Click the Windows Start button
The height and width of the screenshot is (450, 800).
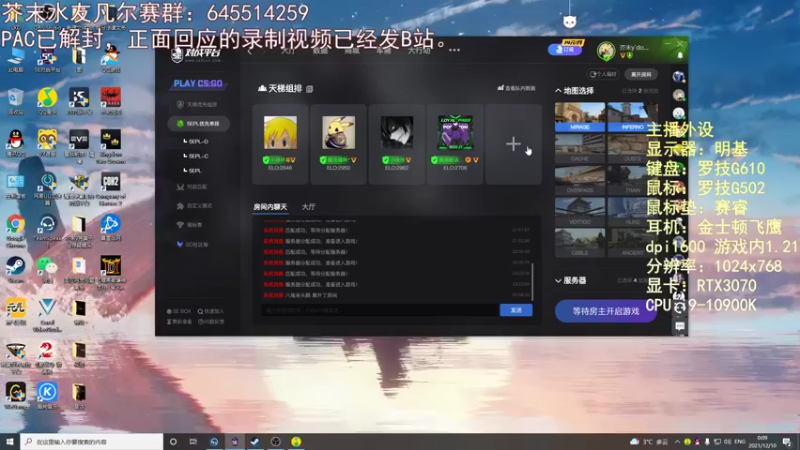10,442
